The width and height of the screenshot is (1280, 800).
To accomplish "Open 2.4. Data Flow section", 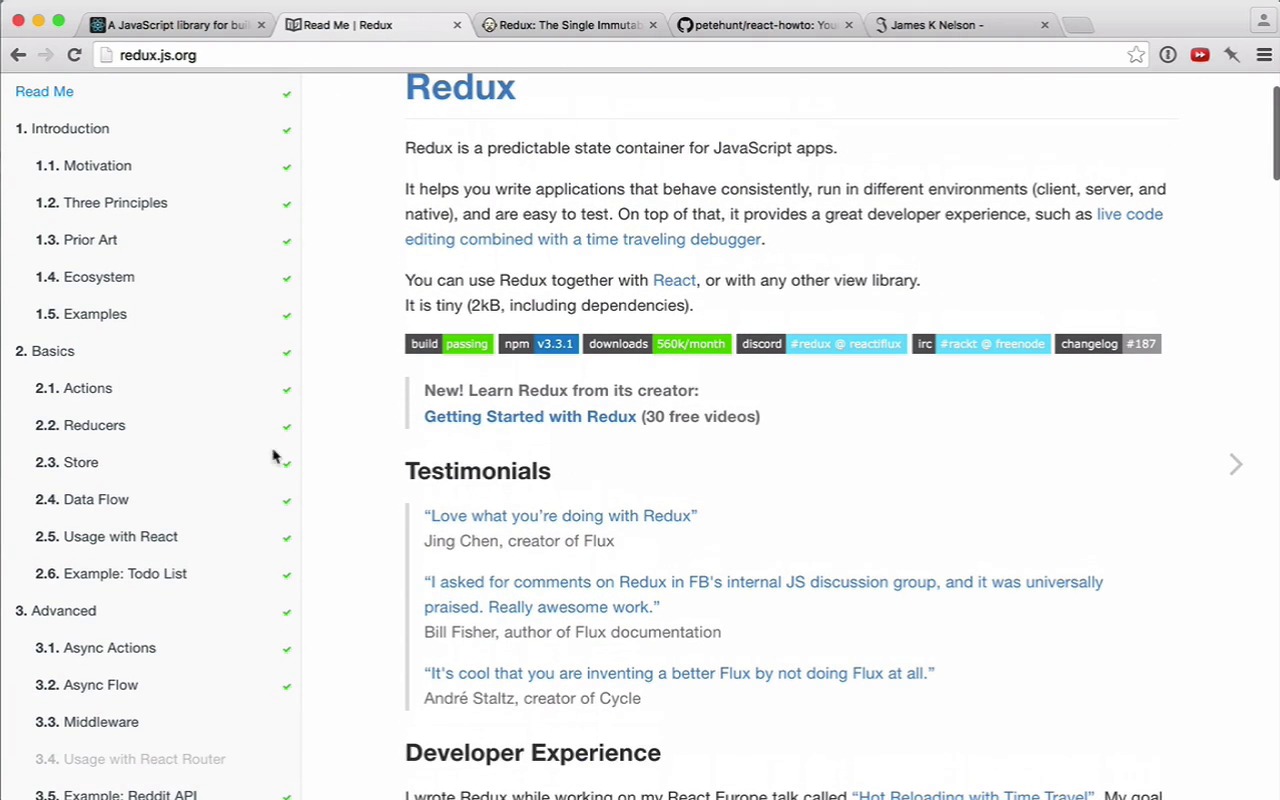I will (x=82, y=498).
